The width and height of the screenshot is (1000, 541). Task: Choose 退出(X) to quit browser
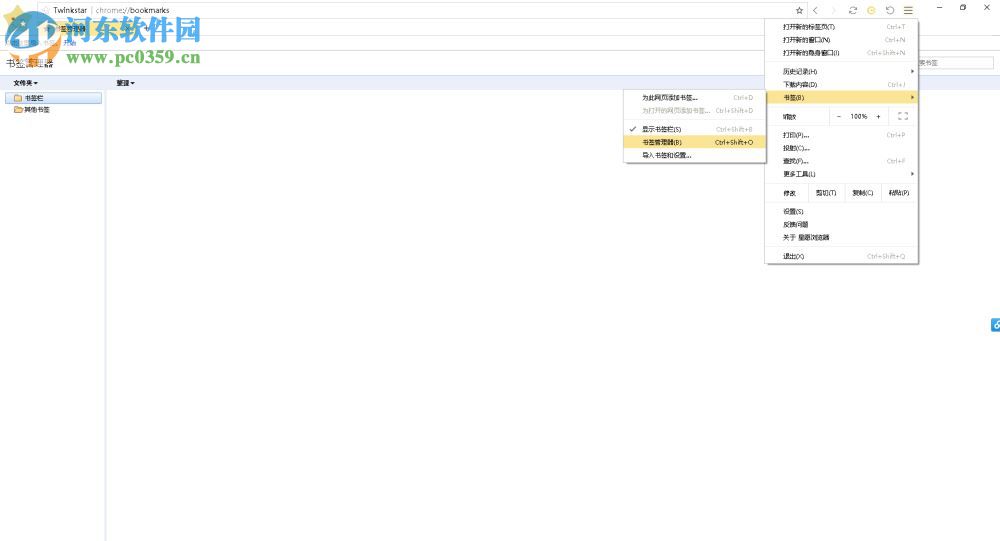841,256
